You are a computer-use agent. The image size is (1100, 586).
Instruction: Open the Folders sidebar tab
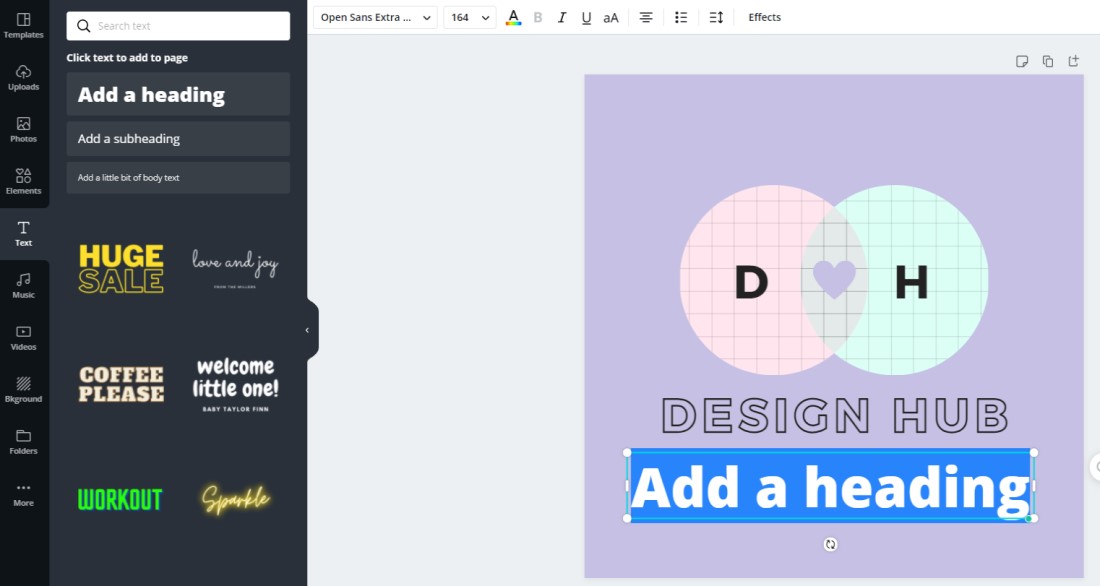24,441
